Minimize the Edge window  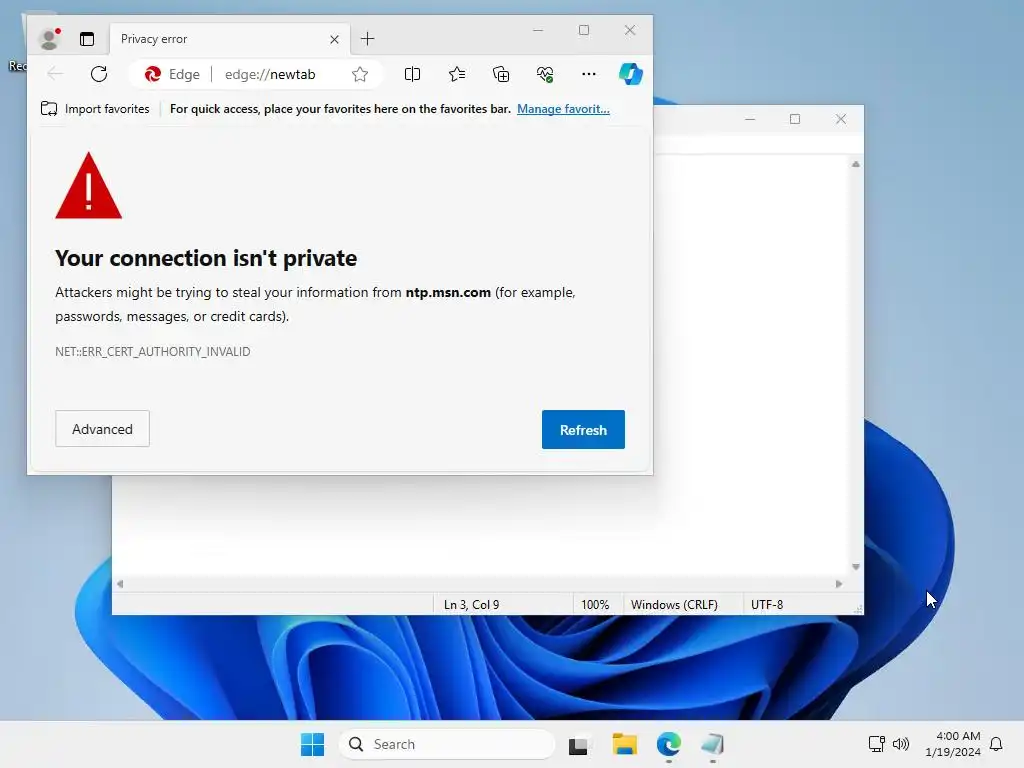538,30
